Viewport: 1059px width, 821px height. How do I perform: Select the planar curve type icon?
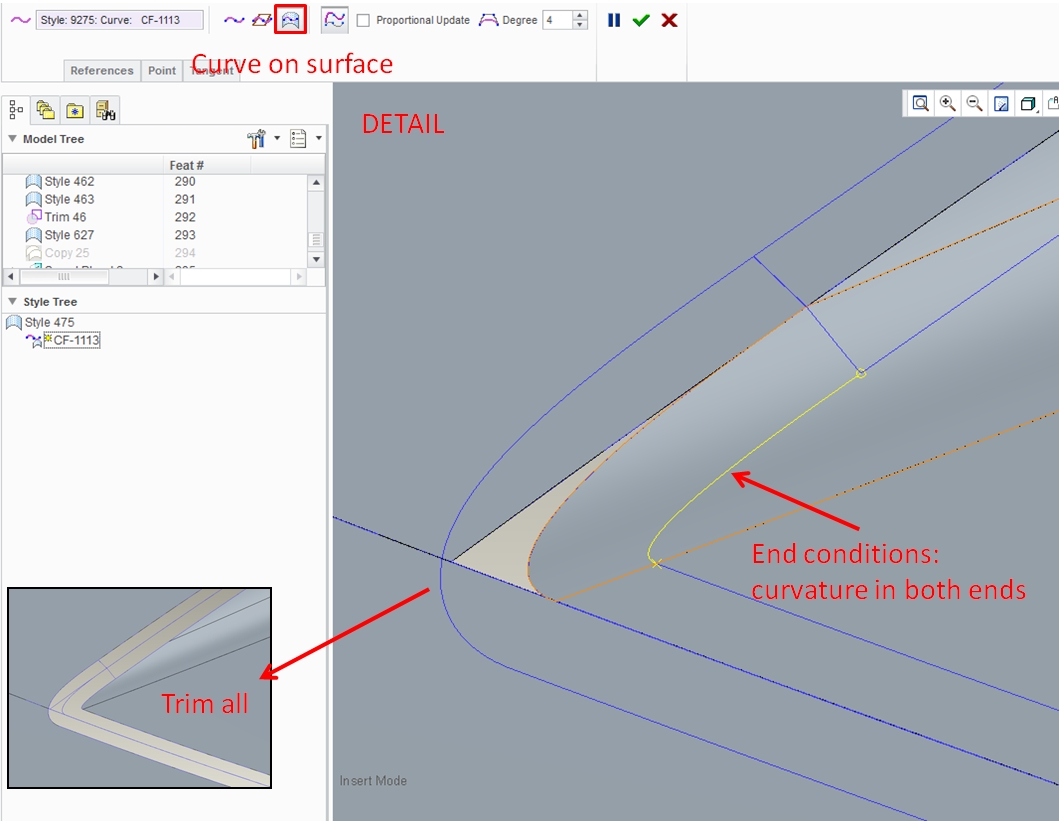(x=261, y=20)
